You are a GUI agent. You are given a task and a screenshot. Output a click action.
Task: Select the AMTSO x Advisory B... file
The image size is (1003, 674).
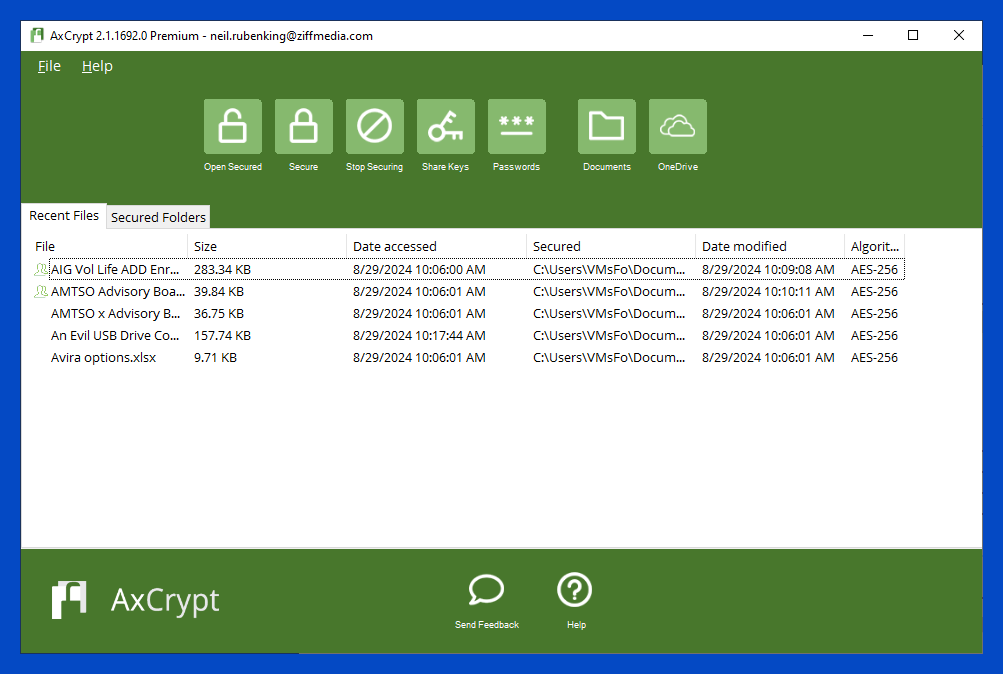click(116, 313)
